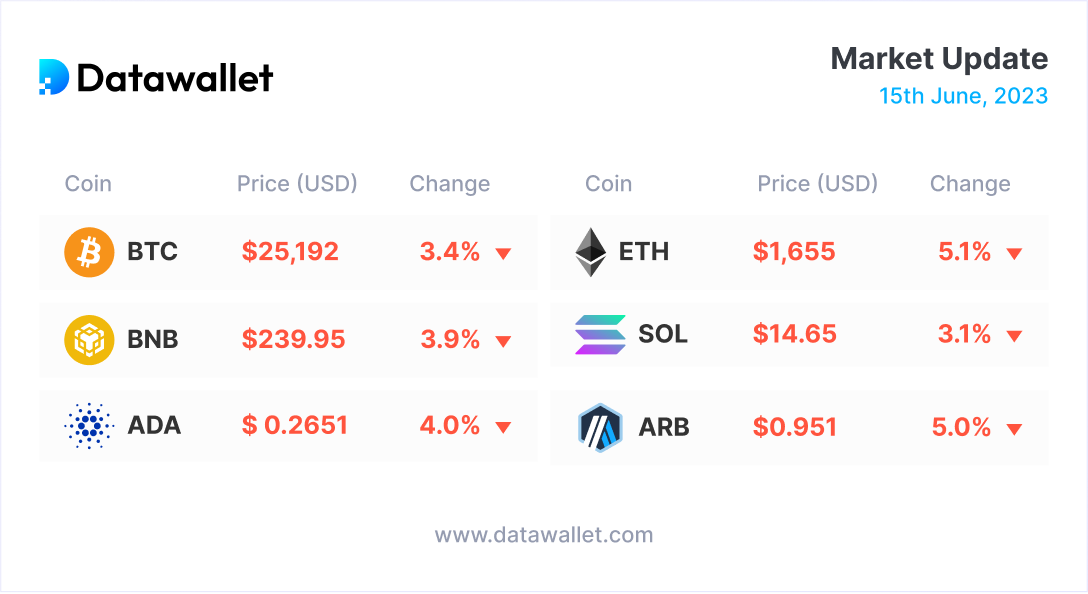This screenshot has width=1088, height=594.
Task: Select the 15th June, 2023 date
Action: click(963, 96)
